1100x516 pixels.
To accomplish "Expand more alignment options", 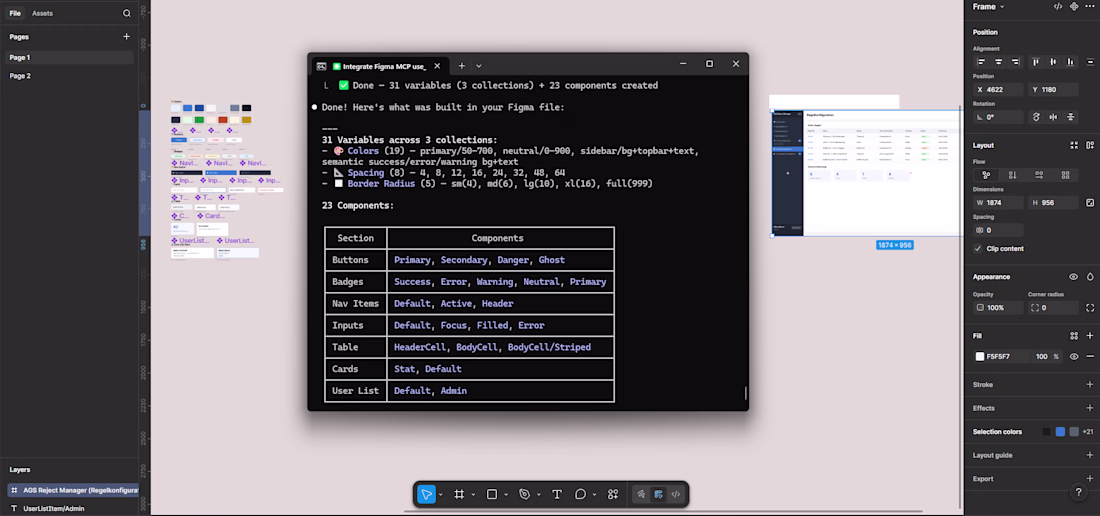I will point(1089,62).
